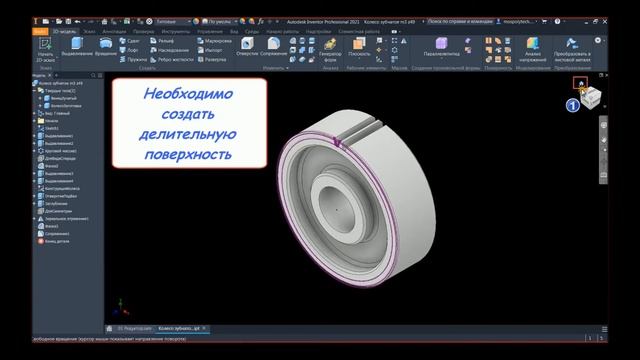
Task: Switch to the Совместная работа ribbon tab
Action: (x=359, y=31)
